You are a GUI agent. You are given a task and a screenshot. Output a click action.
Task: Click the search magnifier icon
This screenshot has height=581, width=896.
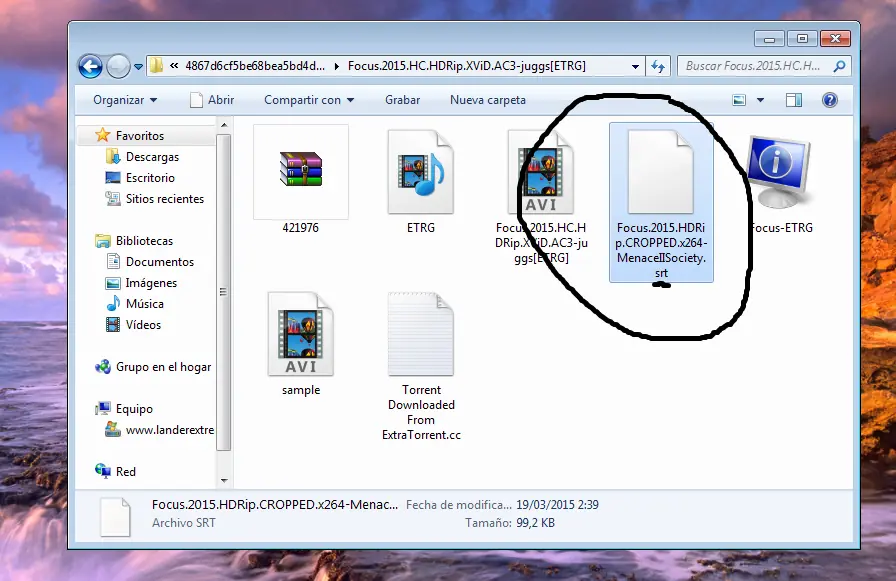click(x=839, y=66)
